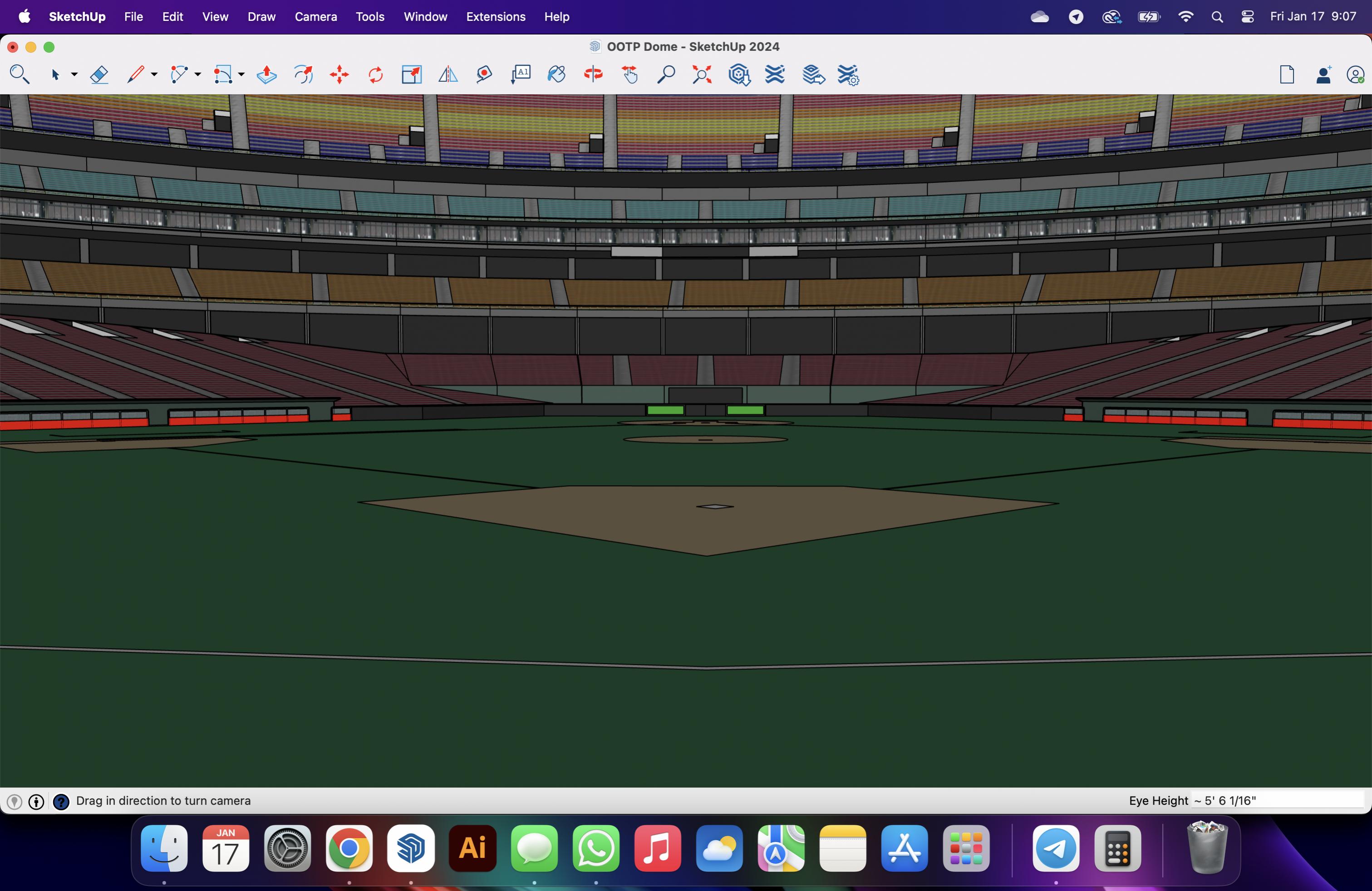The image size is (1372, 891).
Task: Select the Scale tool
Action: click(412, 75)
